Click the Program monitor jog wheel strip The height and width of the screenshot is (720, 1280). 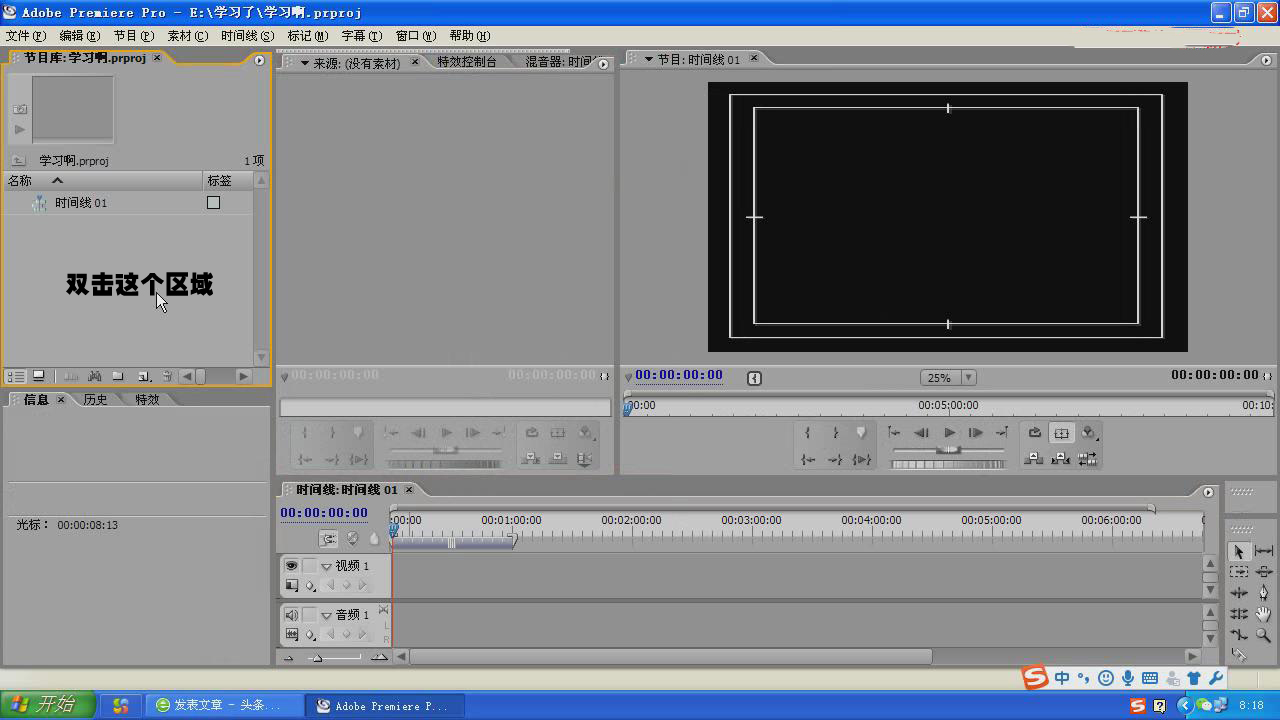tap(948, 464)
